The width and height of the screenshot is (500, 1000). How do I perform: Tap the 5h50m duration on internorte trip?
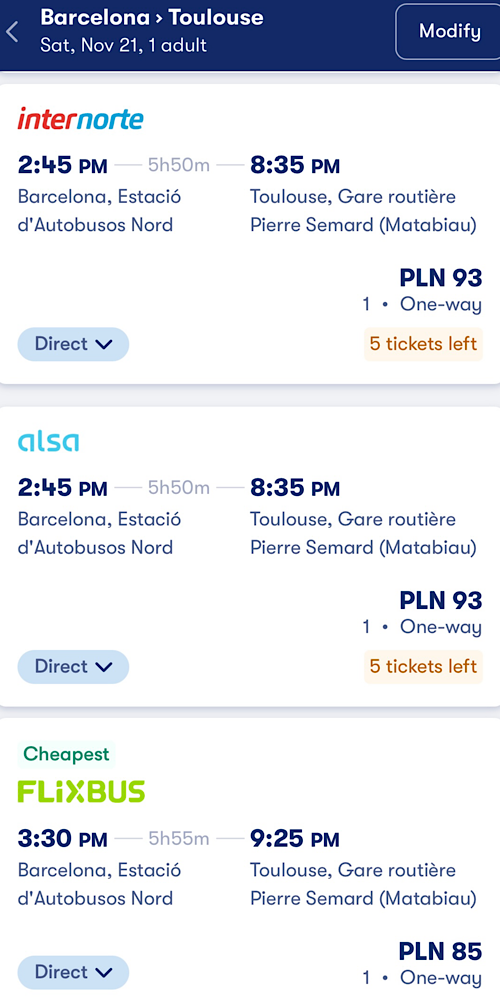pyautogui.click(x=179, y=166)
